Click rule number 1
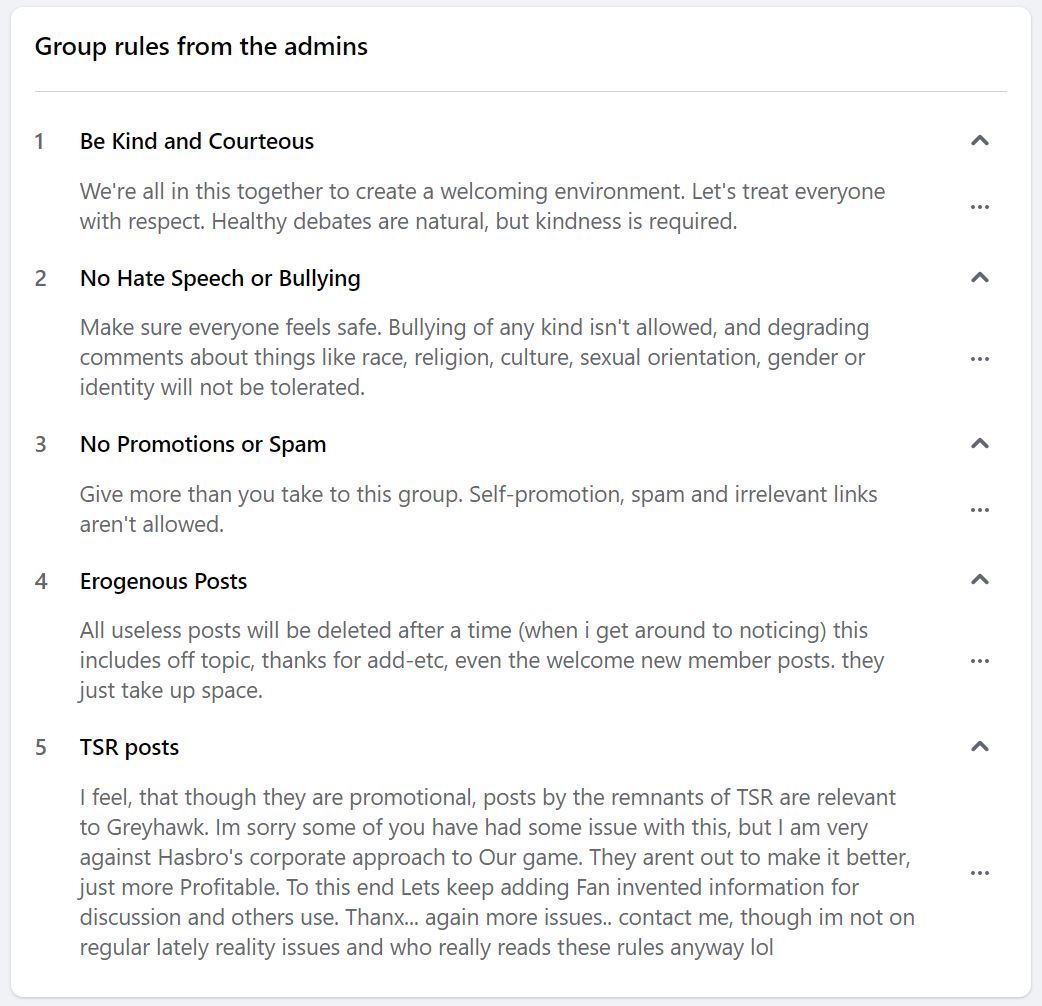 (x=40, y=142)
